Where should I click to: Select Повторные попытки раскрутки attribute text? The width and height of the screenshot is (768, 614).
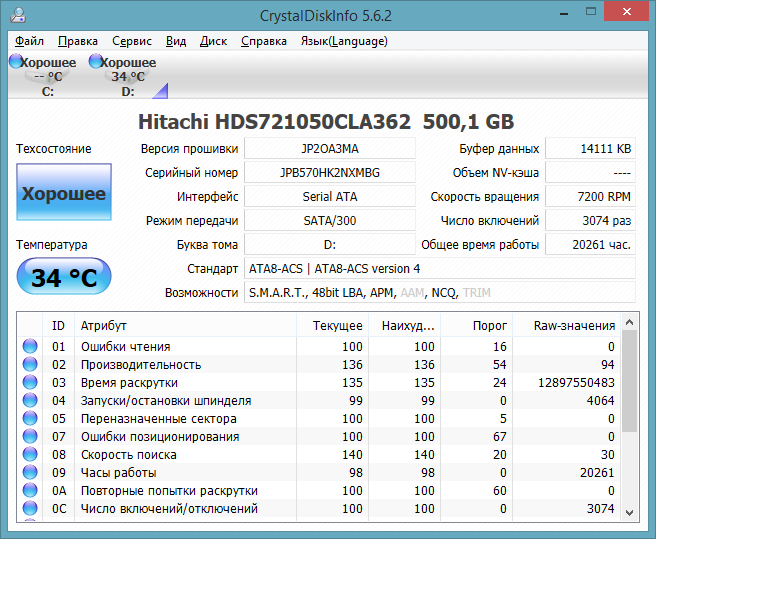pos(169,491)
